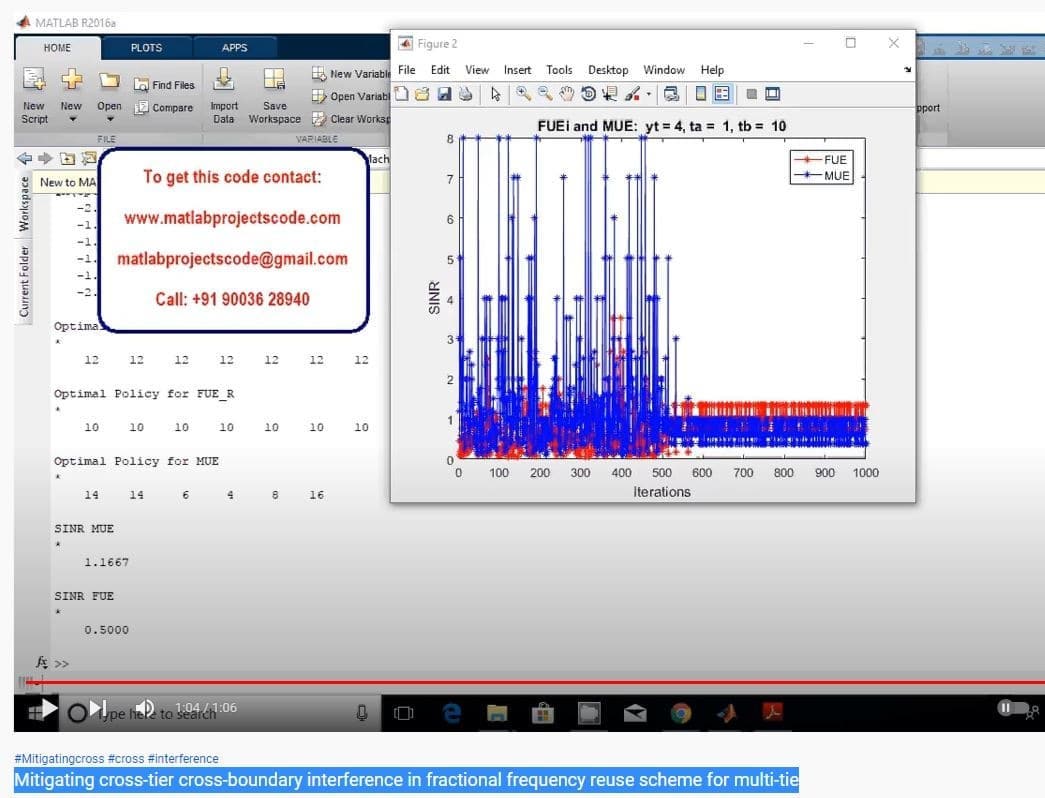Viewport: 1045px width, 798px height.
Task: Click the #interference hashtag link
Action: click(183, 758)
